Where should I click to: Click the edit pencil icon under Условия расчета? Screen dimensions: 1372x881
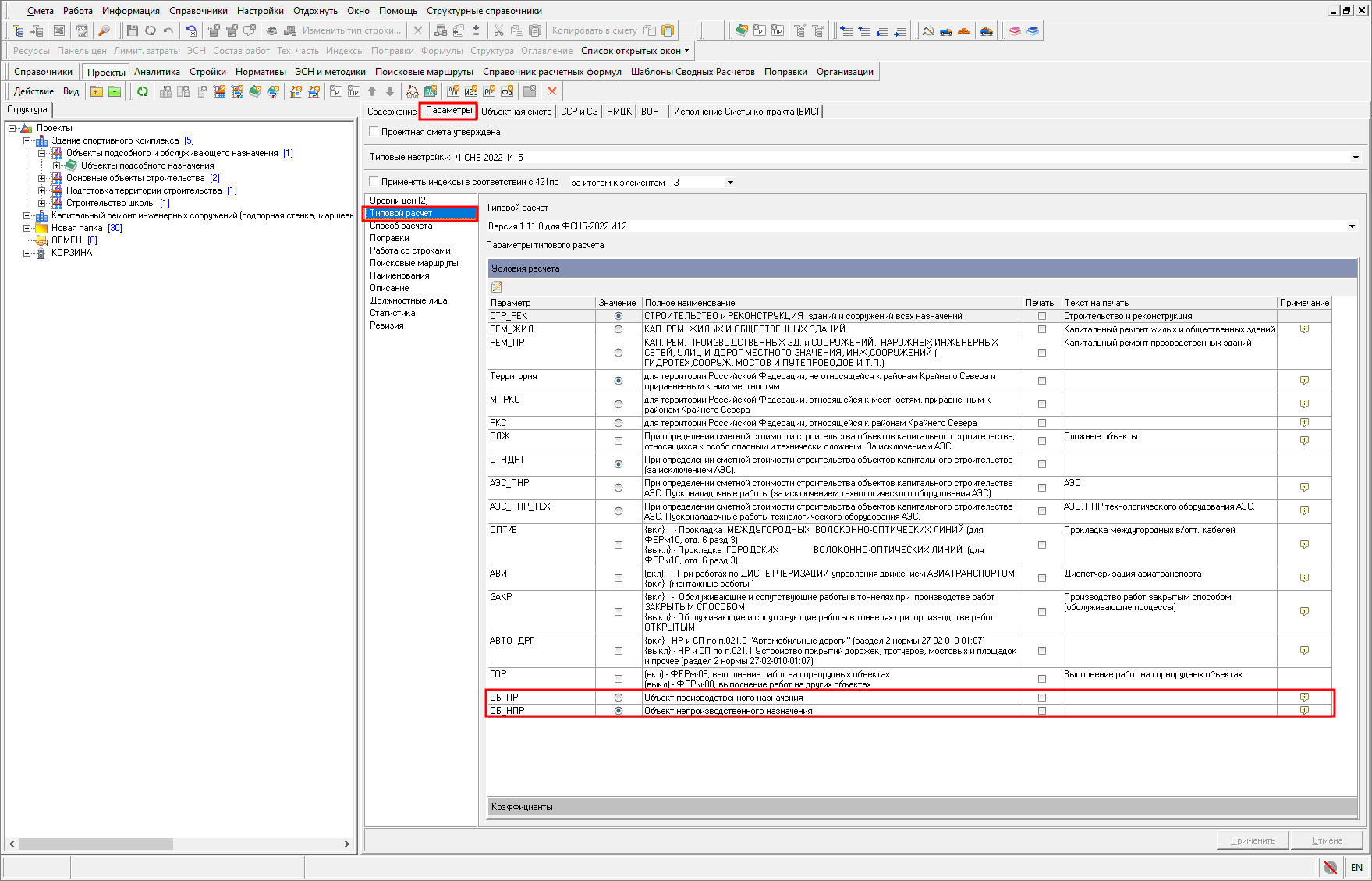click(x=497, y=287)
